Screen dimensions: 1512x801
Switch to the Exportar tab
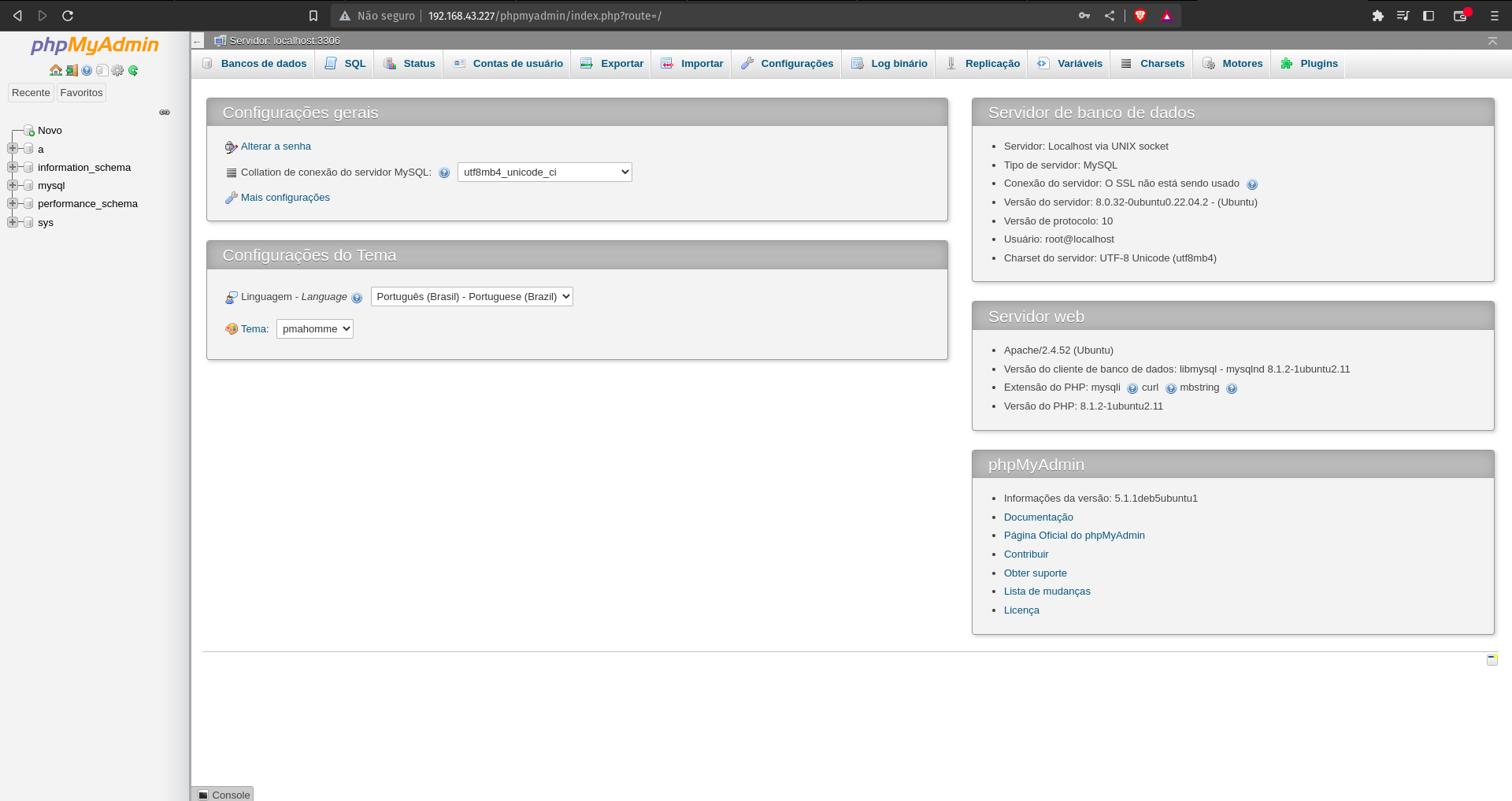[x=621, y=63]
